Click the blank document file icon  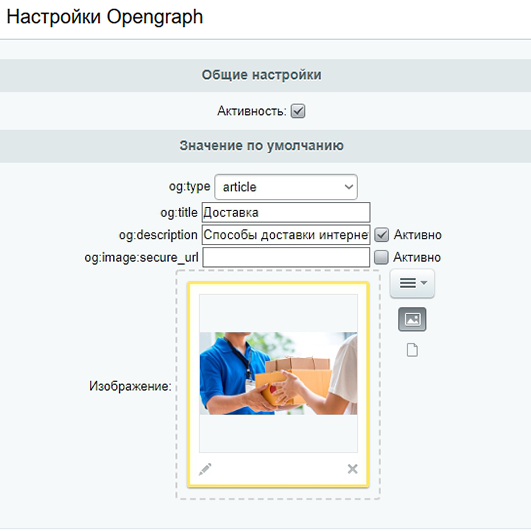412,350
